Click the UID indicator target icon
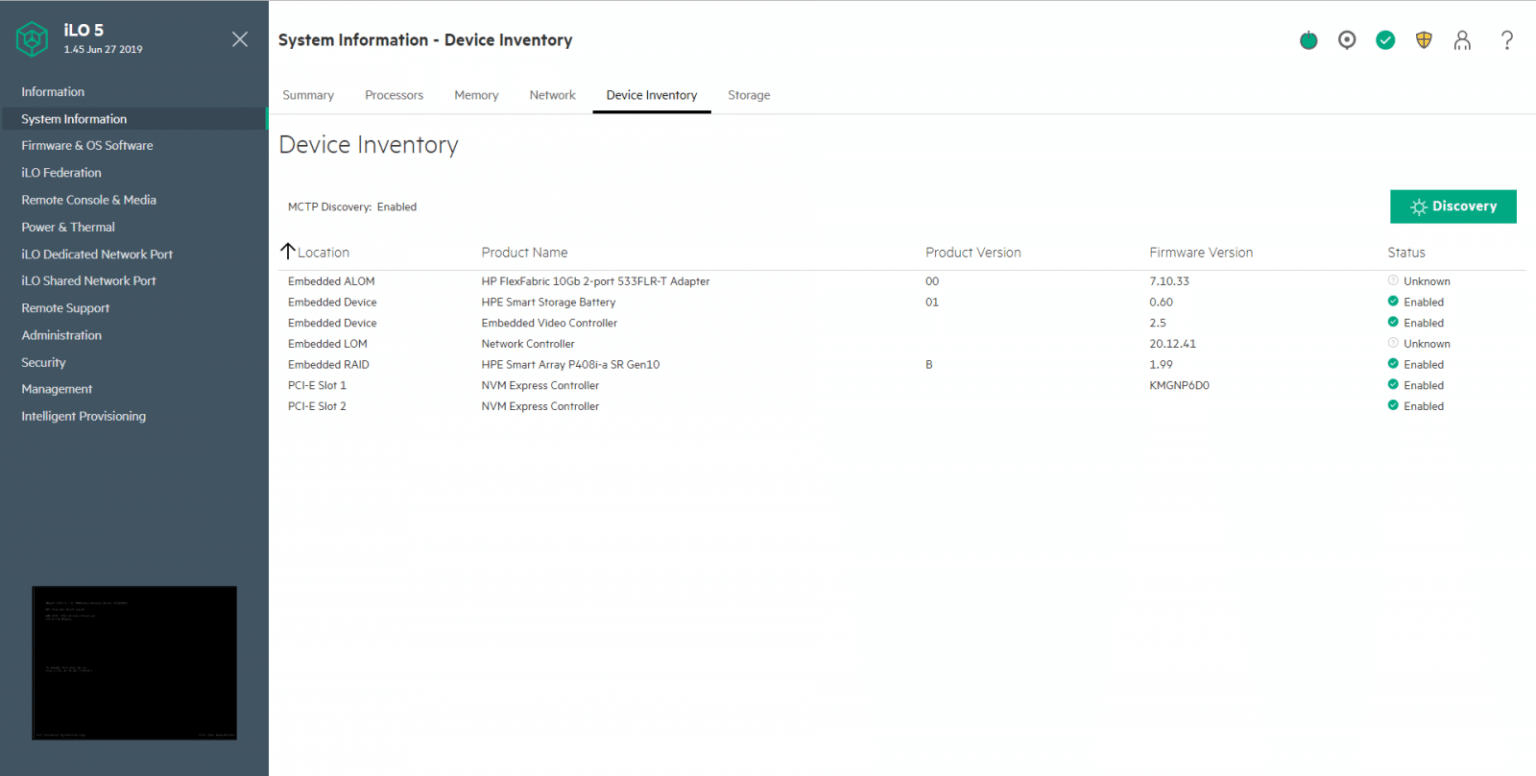Image resolution: width=1536 pixels, height=776 pixels. click(x=1347, y=41)
